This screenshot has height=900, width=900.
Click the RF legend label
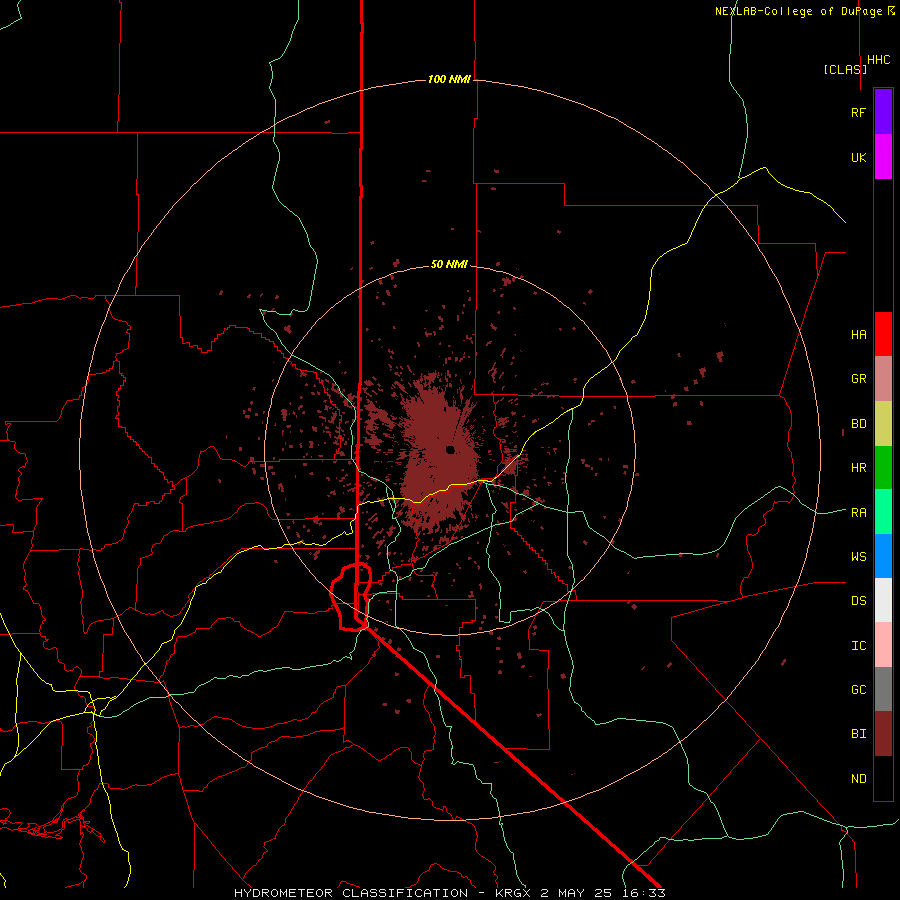[858, 112]
